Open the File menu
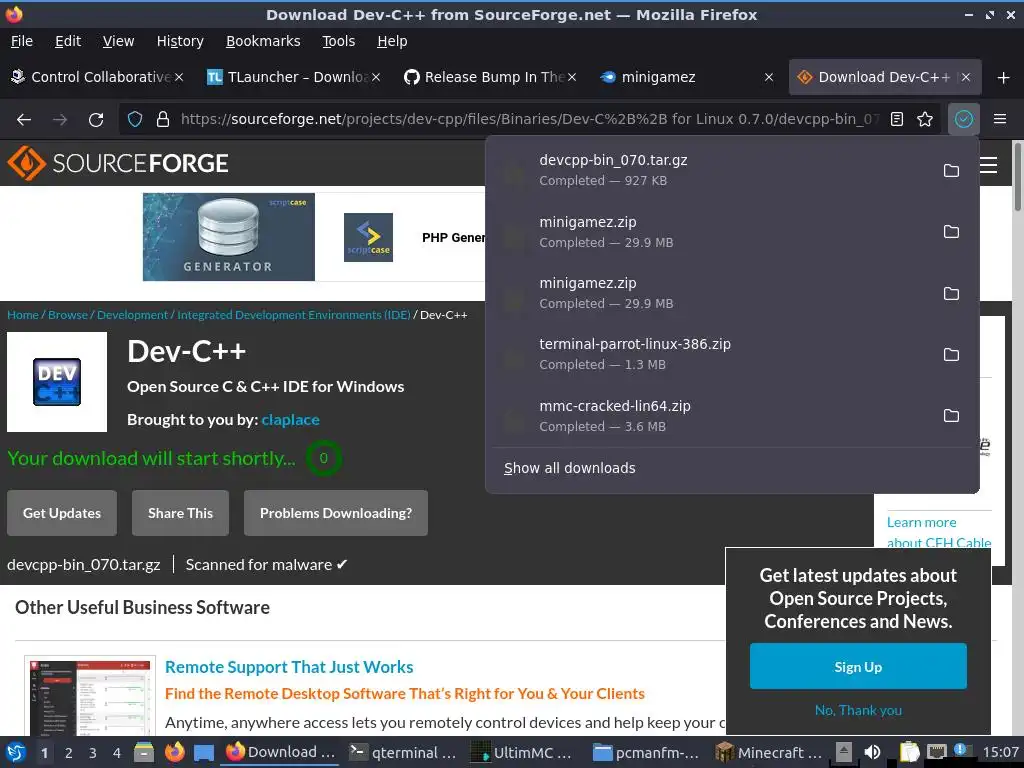 (x=22, y=41)
